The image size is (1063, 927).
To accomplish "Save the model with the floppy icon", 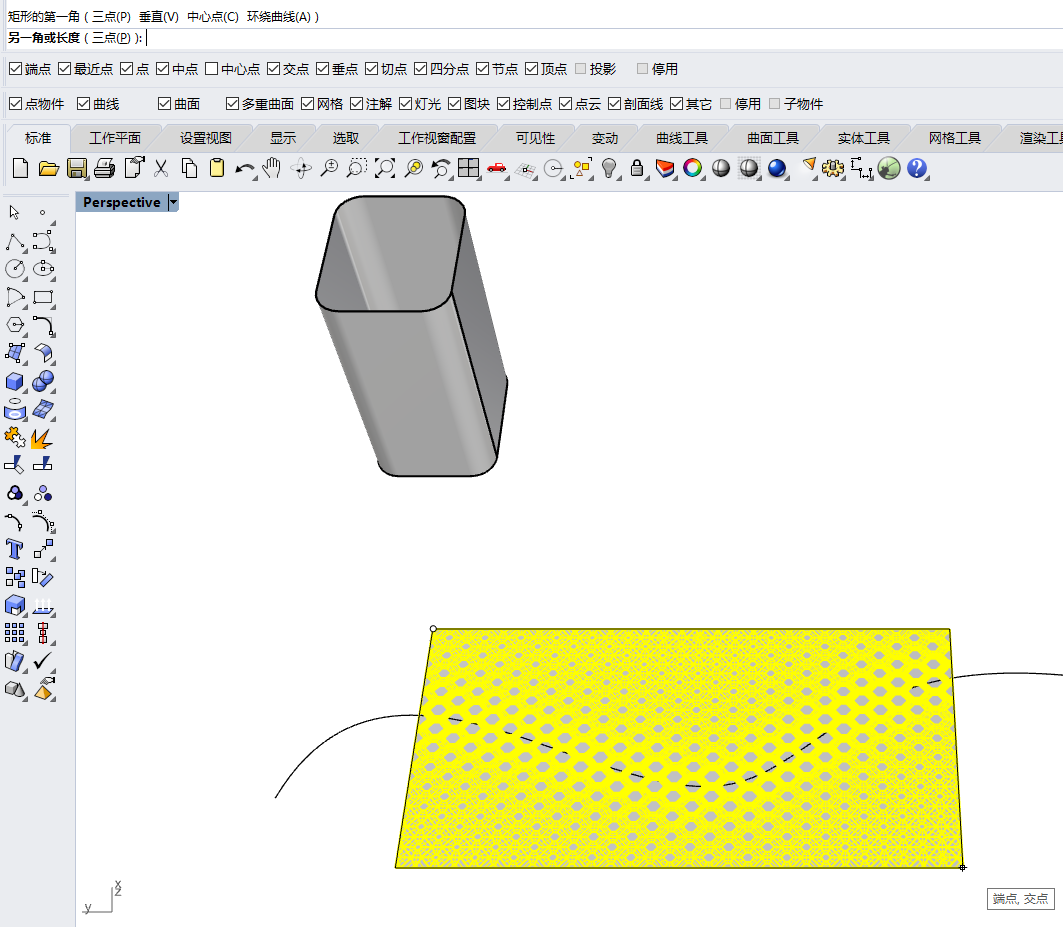I will [x=77, y=168].
